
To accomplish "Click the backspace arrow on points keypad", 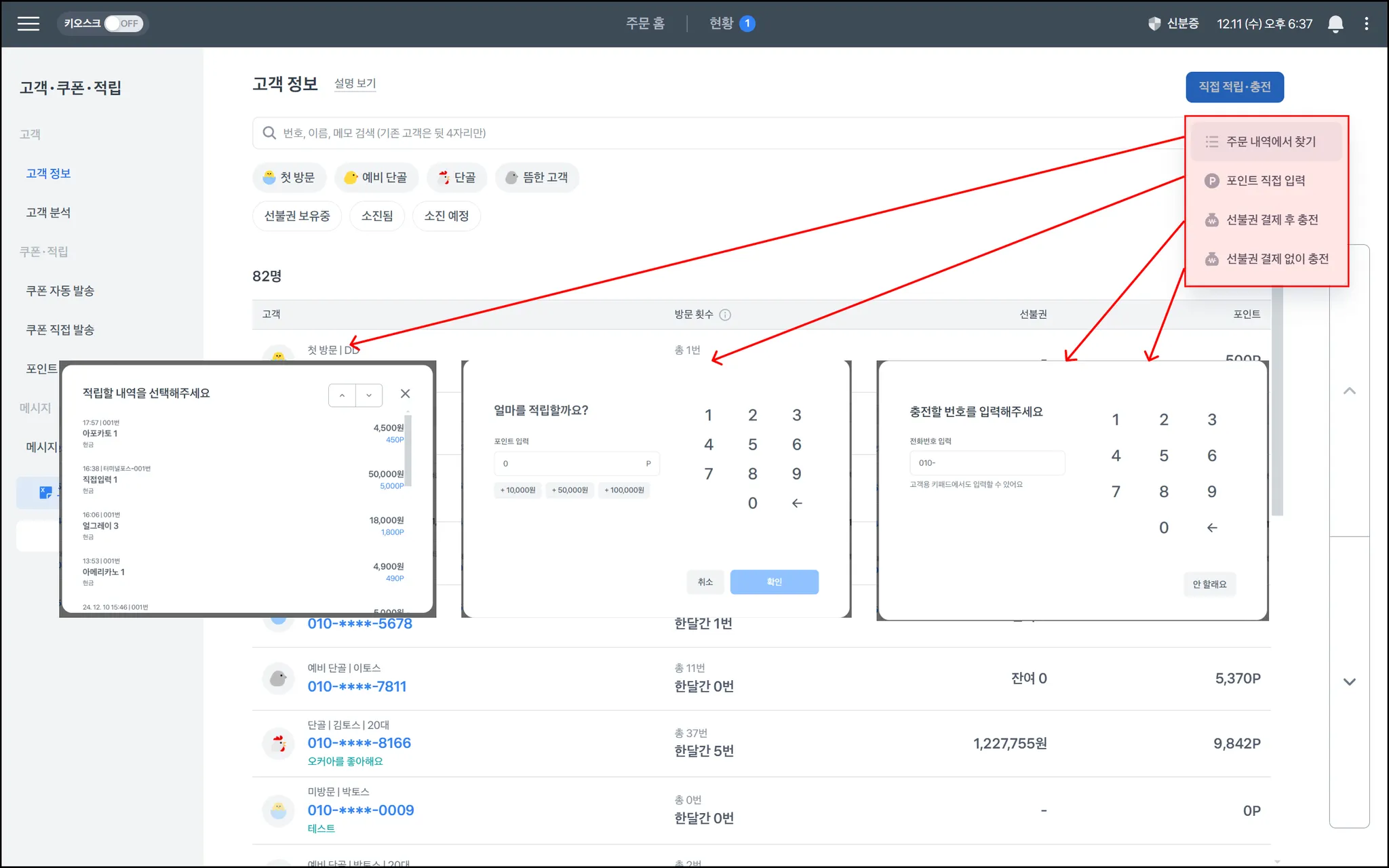I will (x=797, y=503).
